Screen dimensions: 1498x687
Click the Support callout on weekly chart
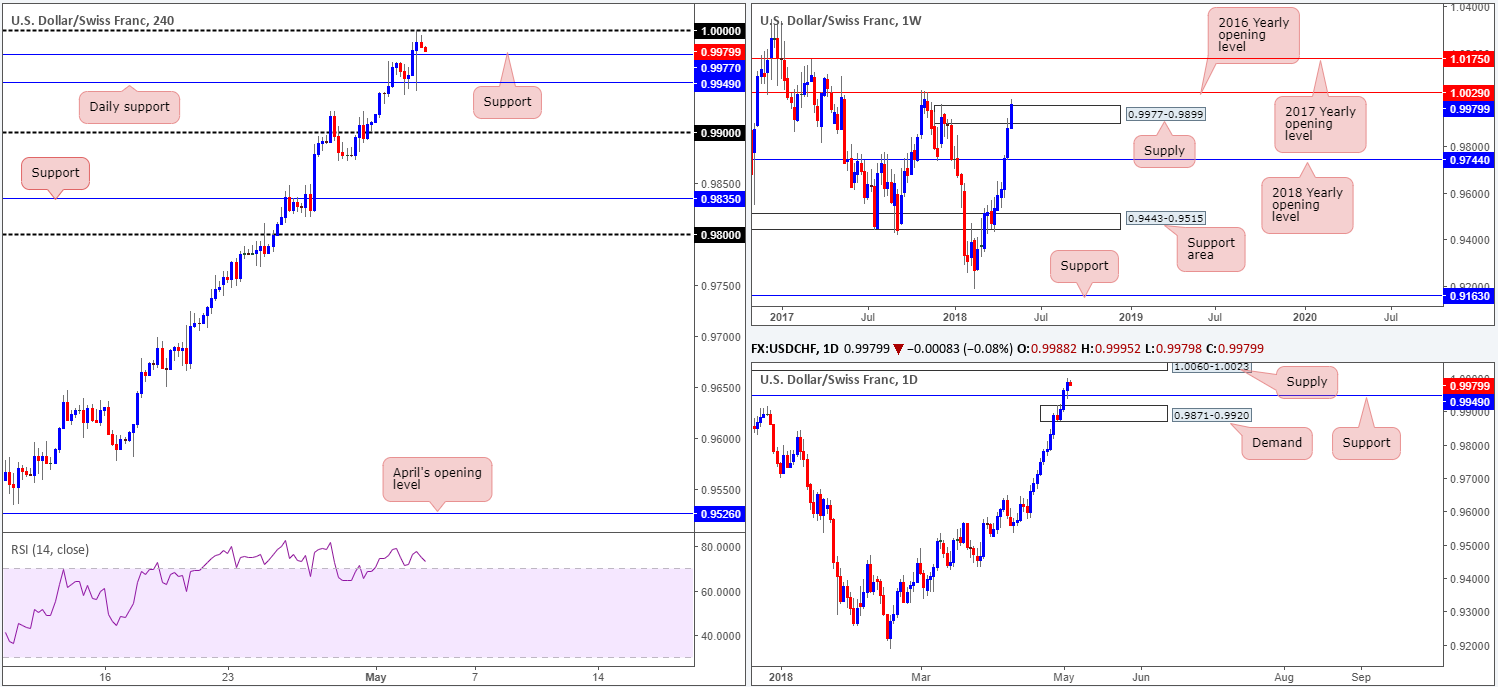click(x=1085, y=266)
